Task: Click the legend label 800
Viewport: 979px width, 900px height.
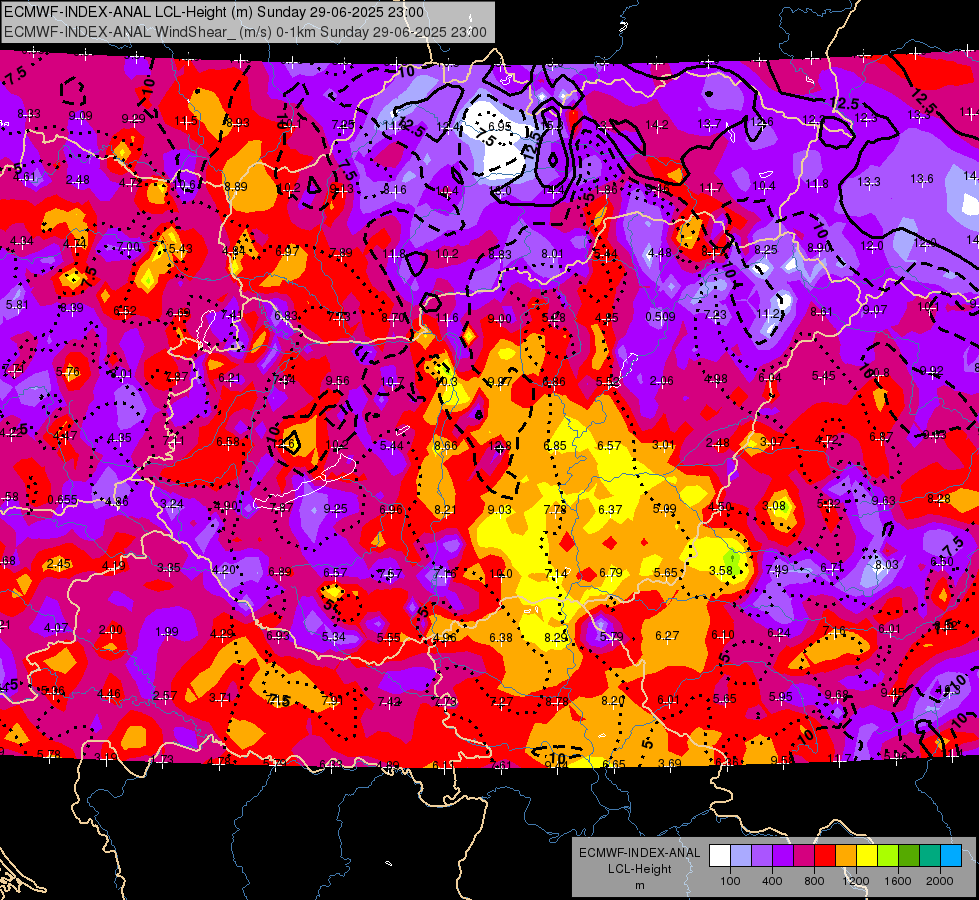Action: (x=814, y=881)
